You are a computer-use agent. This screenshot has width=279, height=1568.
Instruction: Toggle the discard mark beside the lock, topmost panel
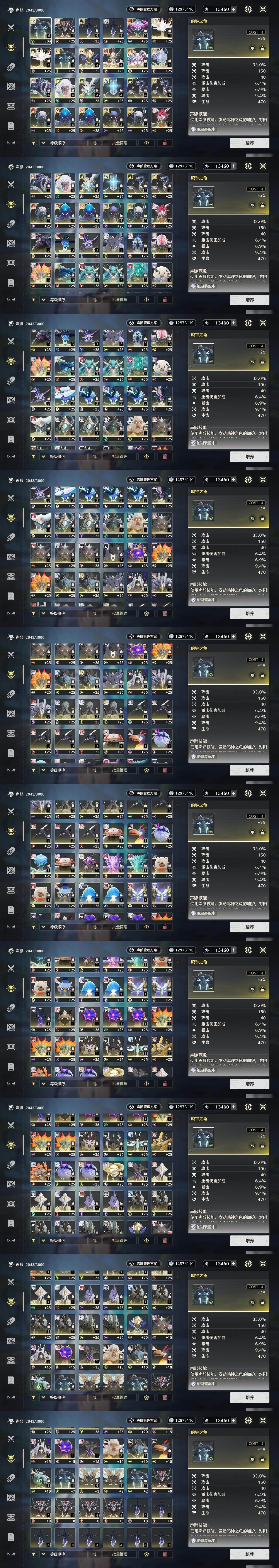253,48
